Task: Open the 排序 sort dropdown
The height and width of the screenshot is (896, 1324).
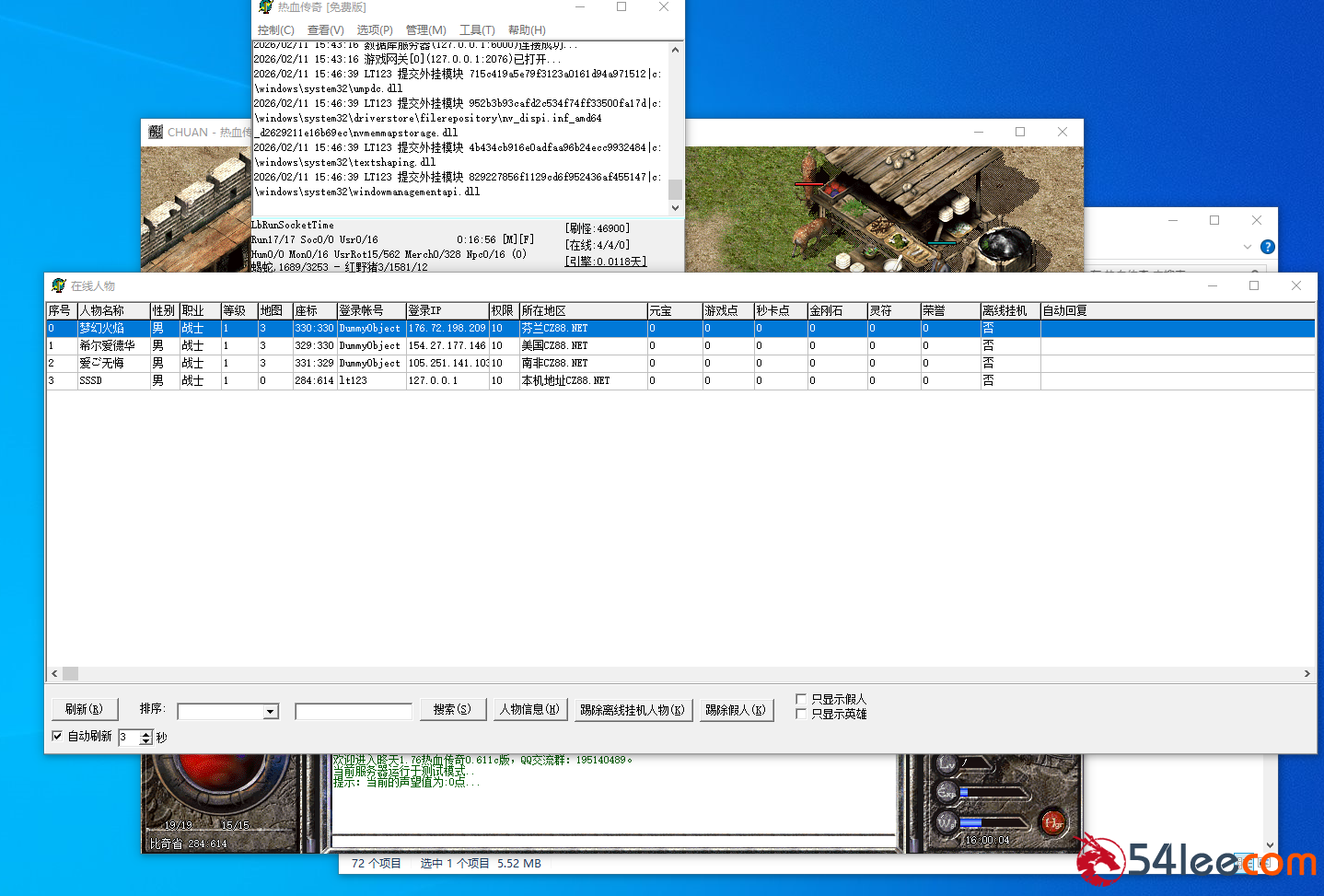Action: pyautogui.click(x=270, y=712)
